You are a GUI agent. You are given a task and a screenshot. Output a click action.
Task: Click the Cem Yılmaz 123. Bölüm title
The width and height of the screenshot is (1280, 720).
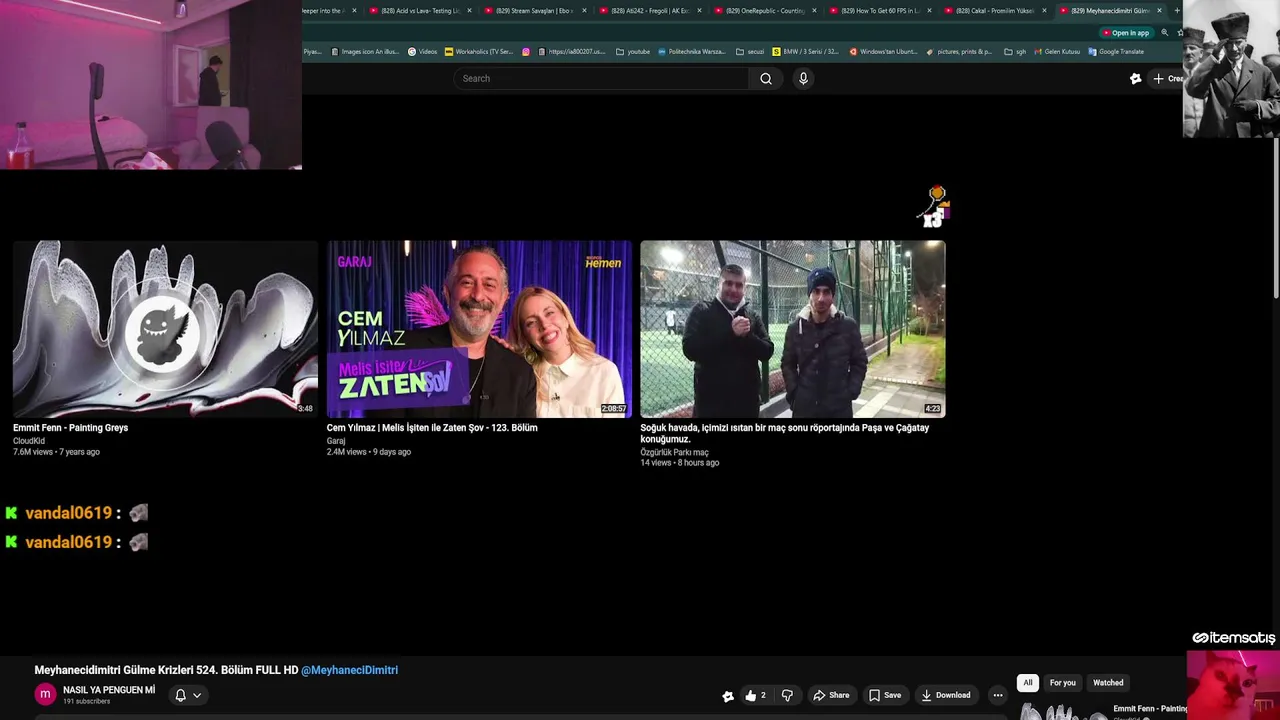pyautogui.click(x=432, y=428)
